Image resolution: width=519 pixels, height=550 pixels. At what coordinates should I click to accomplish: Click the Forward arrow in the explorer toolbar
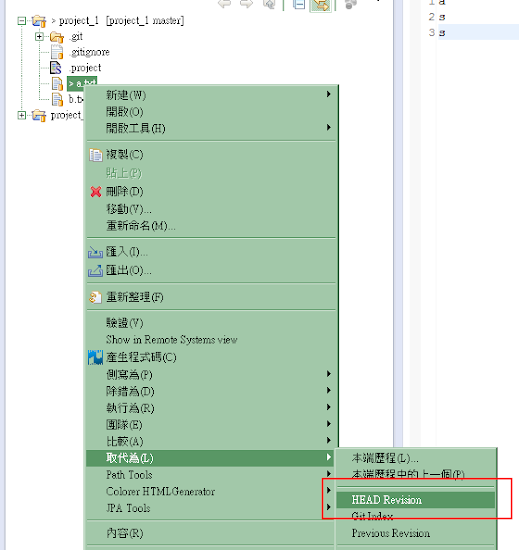click(x=246, y=4)
